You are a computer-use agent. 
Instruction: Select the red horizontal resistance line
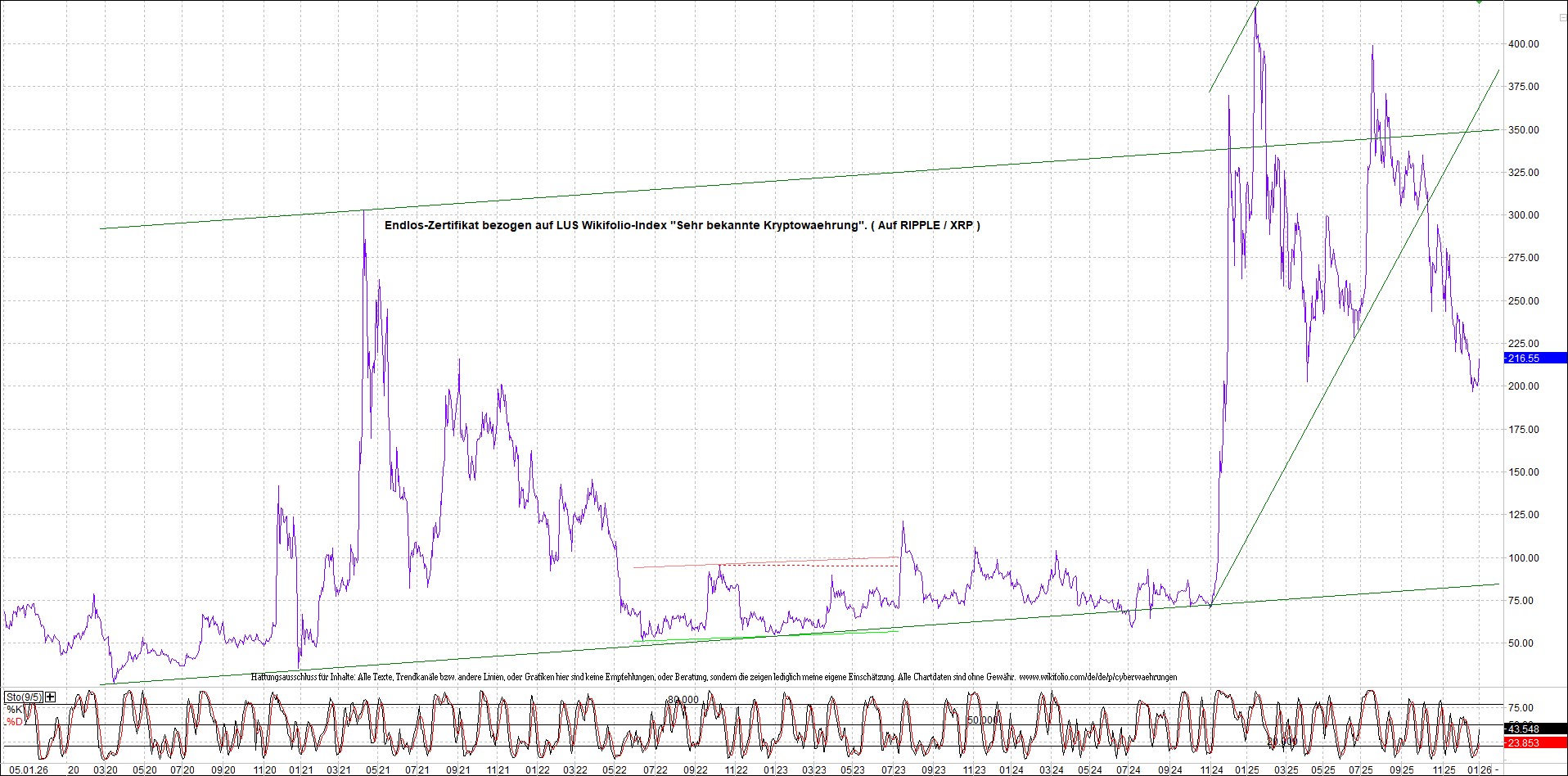coord(765,562)
